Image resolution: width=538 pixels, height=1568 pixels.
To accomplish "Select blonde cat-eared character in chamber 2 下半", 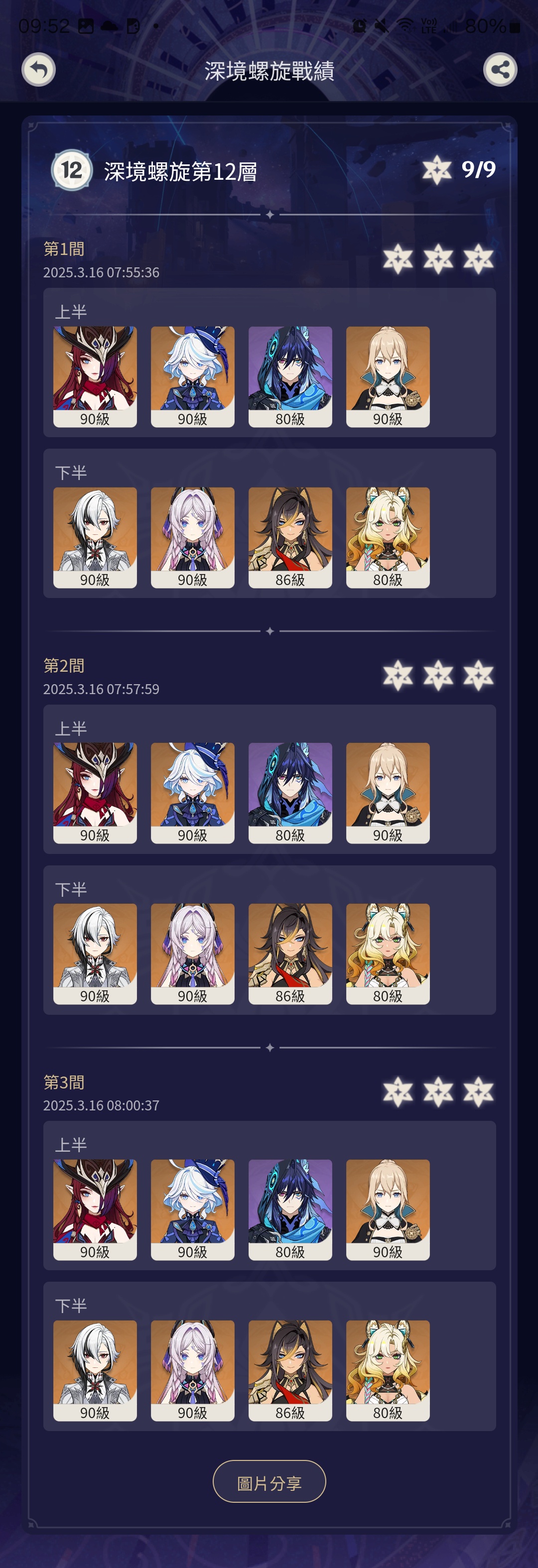I will pos(388,954).
